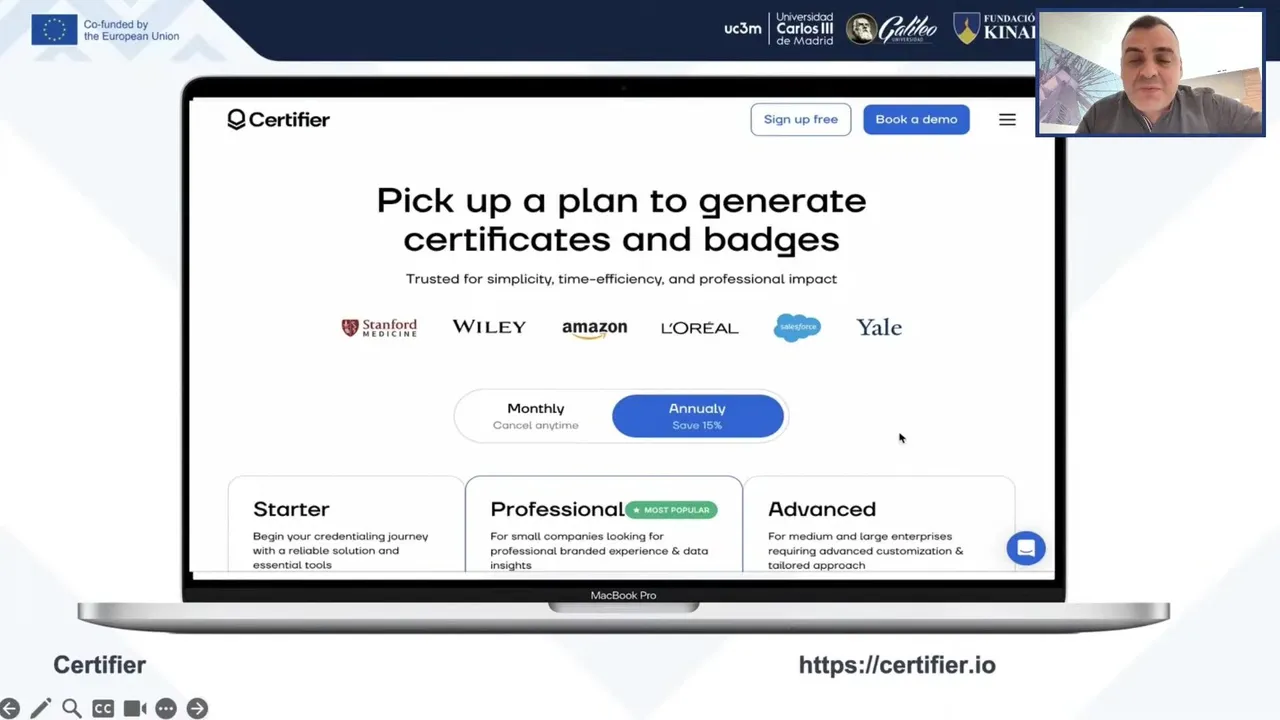Click 'Co-funded by the European Union' text
Screen dimensions: 1280x720
point(131,30)
